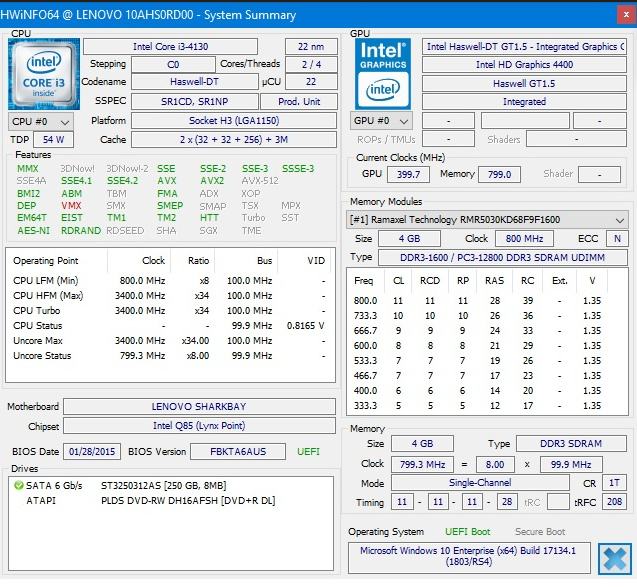Click the CR 1T value
The height and width of the screenshot is (587, 637).
pos(614,483)
